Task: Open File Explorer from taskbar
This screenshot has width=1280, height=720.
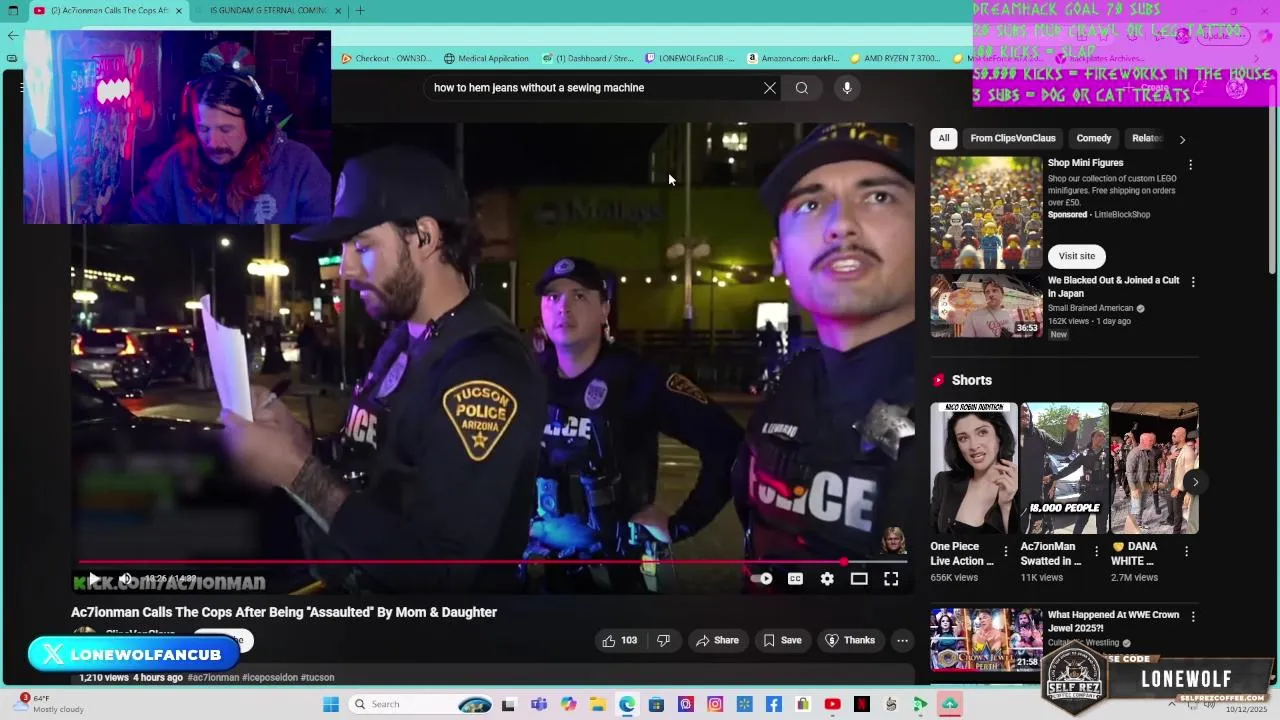Action: tap(597, 704)
